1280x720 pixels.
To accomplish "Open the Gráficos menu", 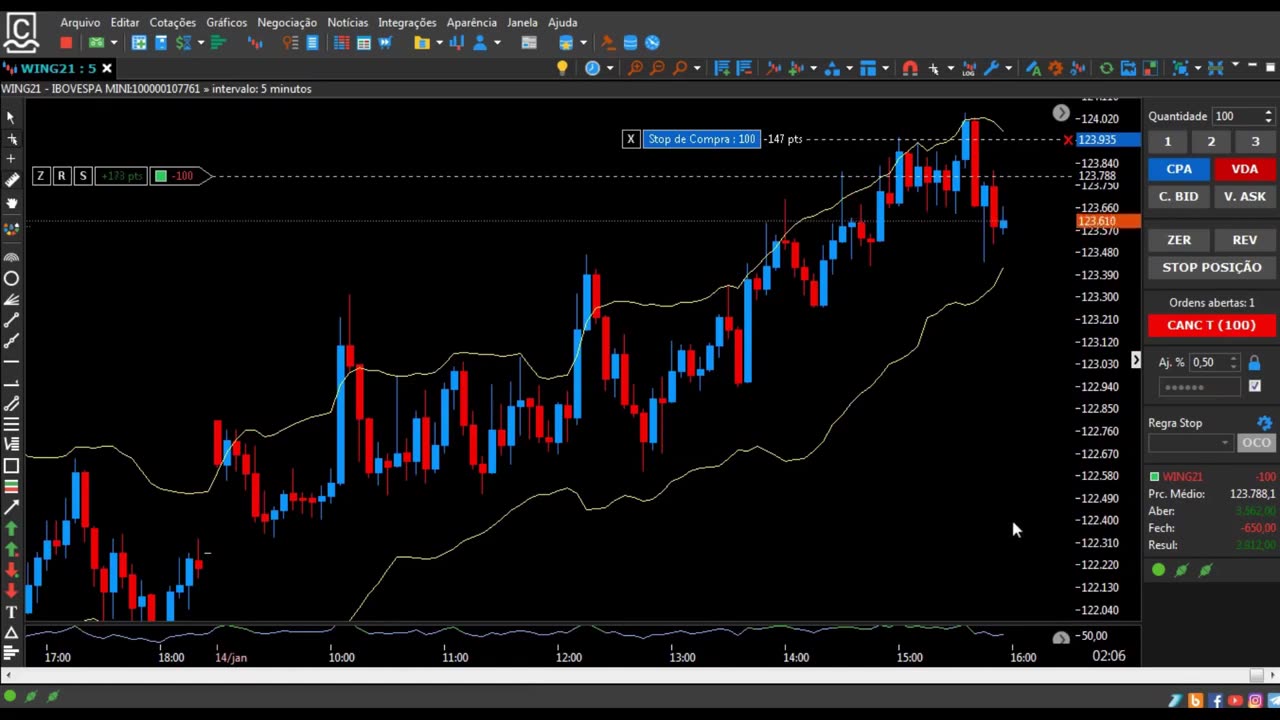I will click(x=226, y=22).
